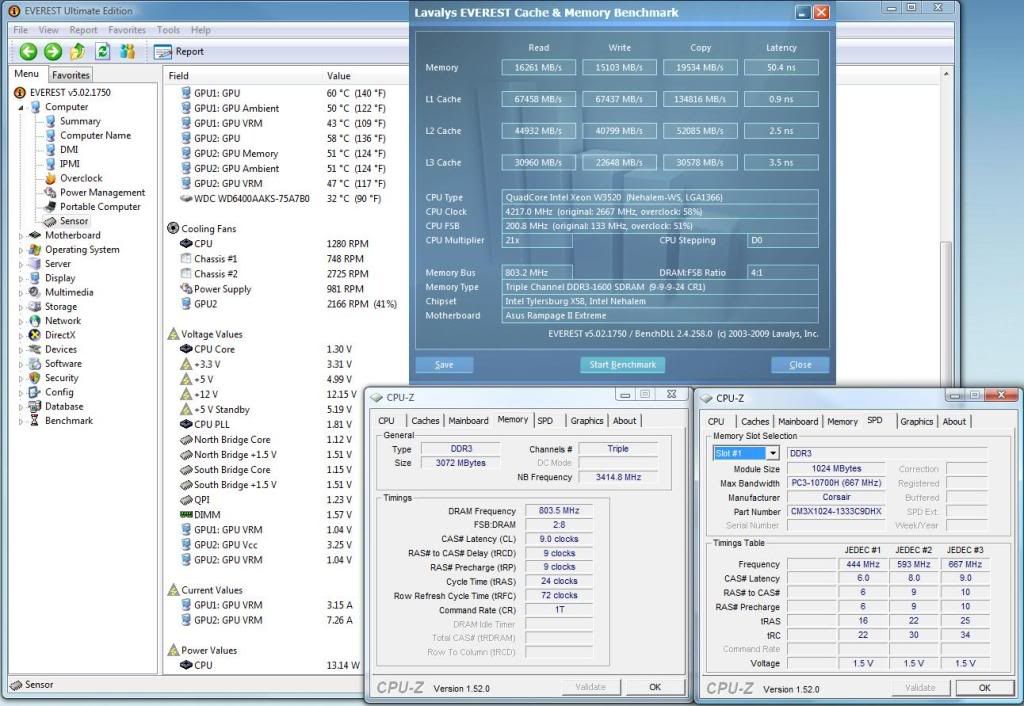This screenshot has height=706, width=1024.
Task: Expand the Server tree node
Action: point(21,265)
